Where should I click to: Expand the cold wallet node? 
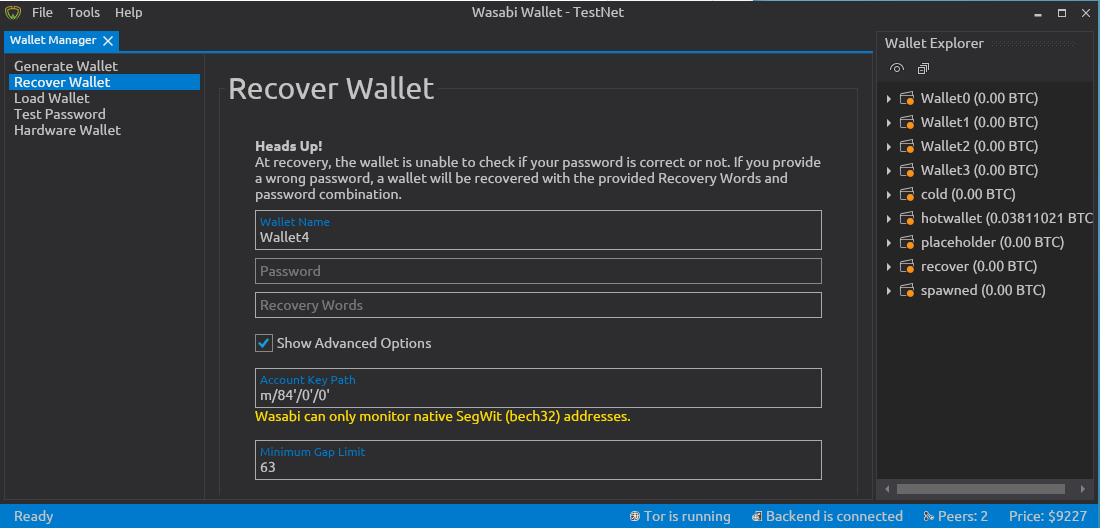889,194
